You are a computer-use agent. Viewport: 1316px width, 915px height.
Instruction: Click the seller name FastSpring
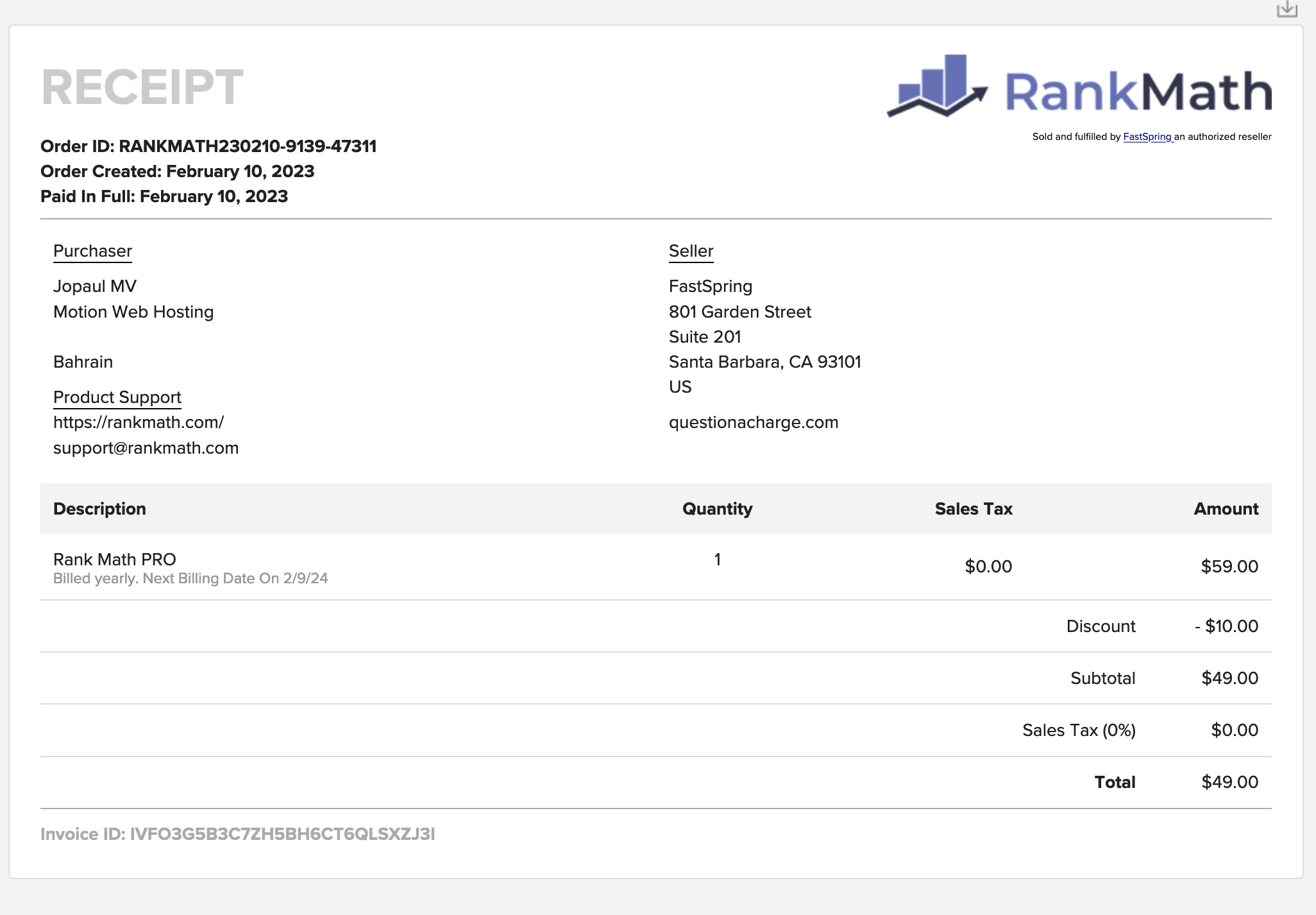pyautogui.click(x=711, y=286)
